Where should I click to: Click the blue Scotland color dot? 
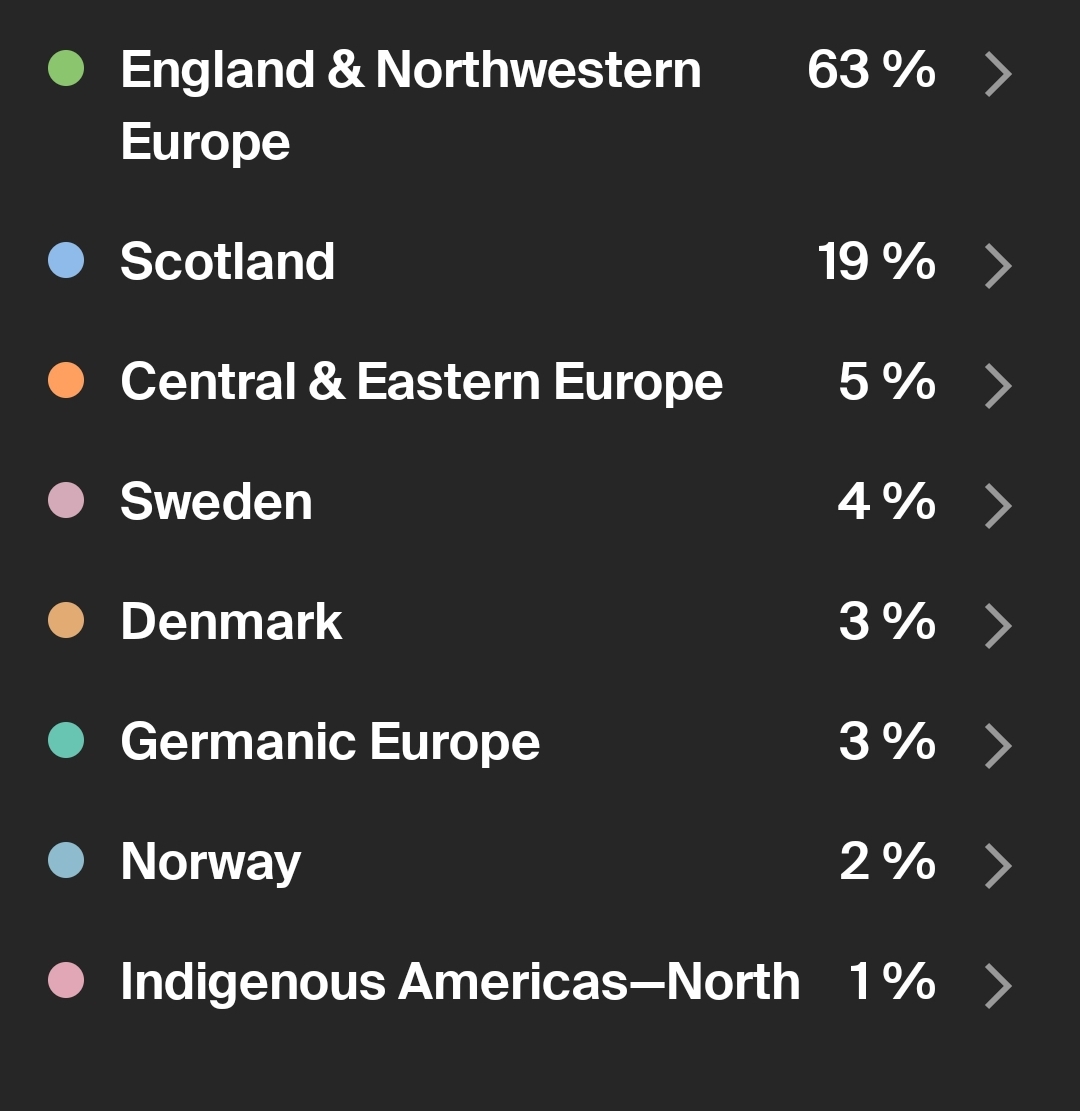(66, 261)
